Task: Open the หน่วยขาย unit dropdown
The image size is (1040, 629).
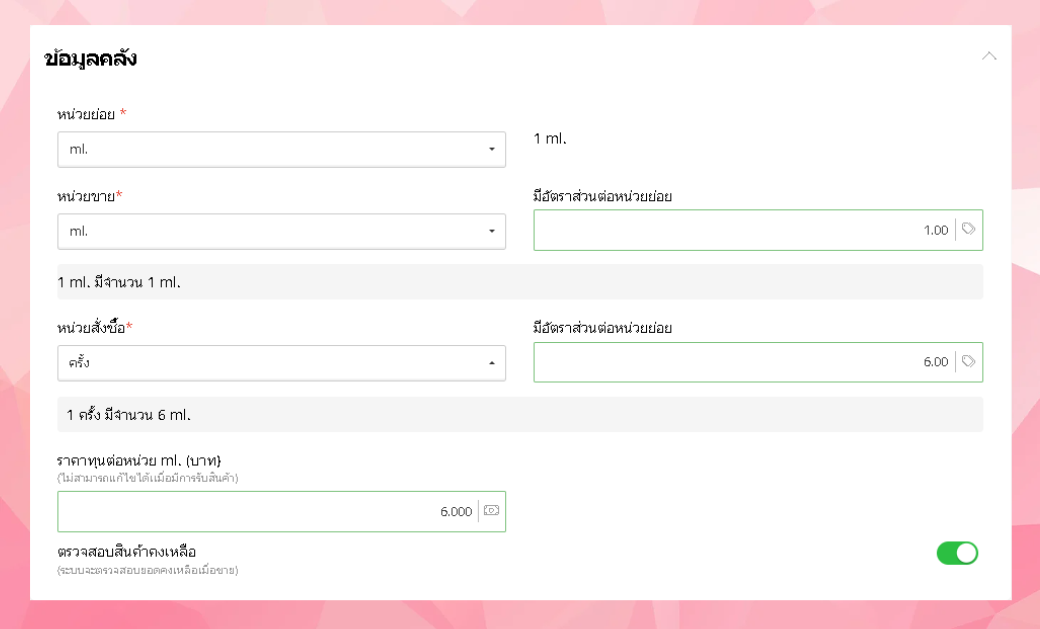Action: click(x=281, y=231)
